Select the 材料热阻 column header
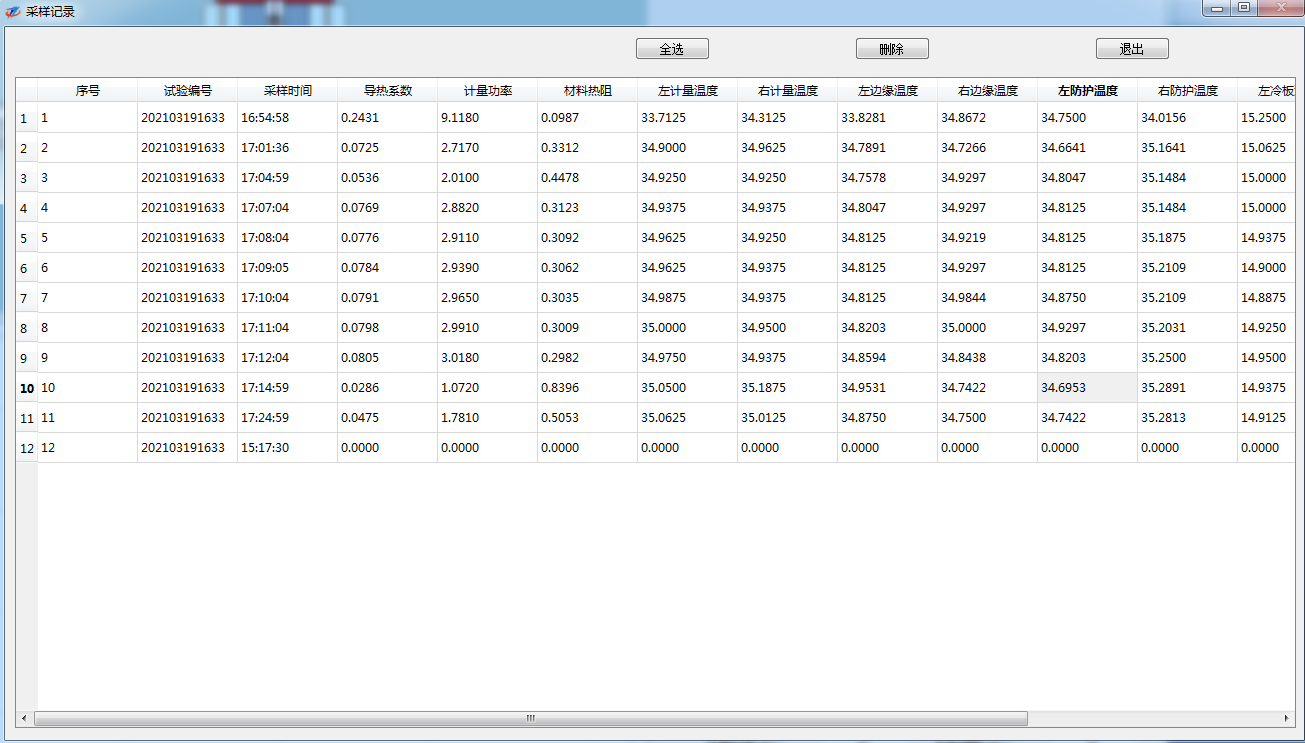Viewport: 1305px width, 743px height. [587, 91]
